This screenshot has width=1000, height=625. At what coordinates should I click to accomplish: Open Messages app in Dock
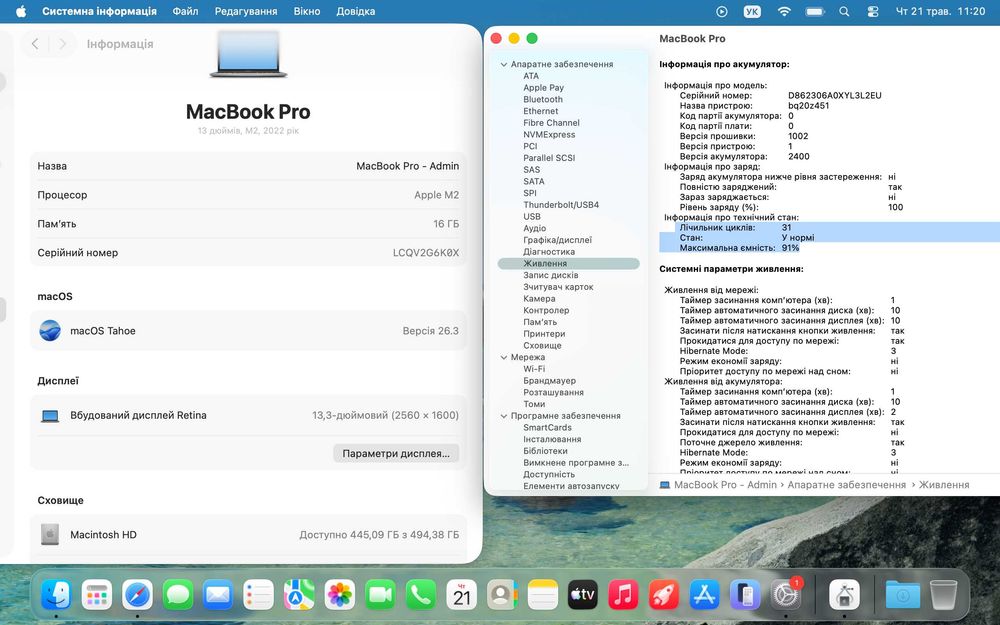click(178, 596)
